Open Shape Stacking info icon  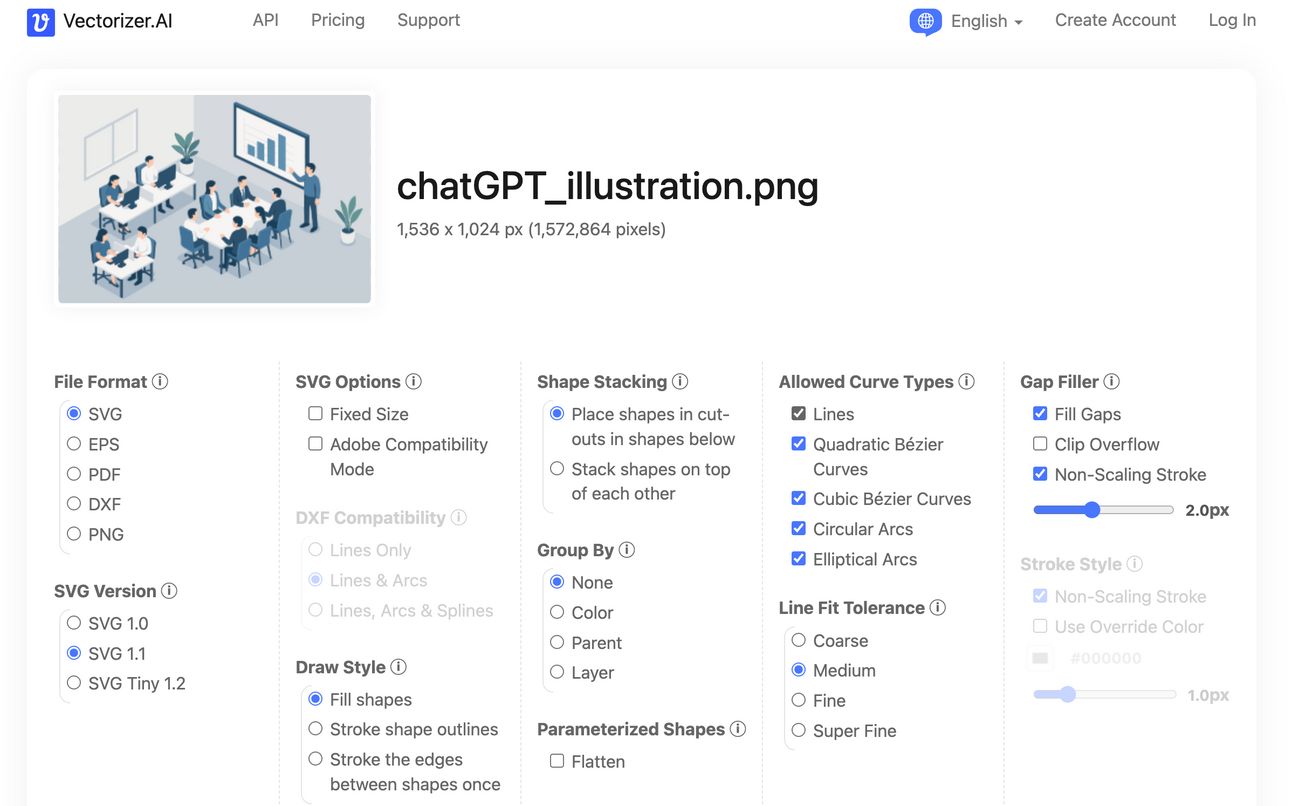pyautogui.click(x=680, y=381)
